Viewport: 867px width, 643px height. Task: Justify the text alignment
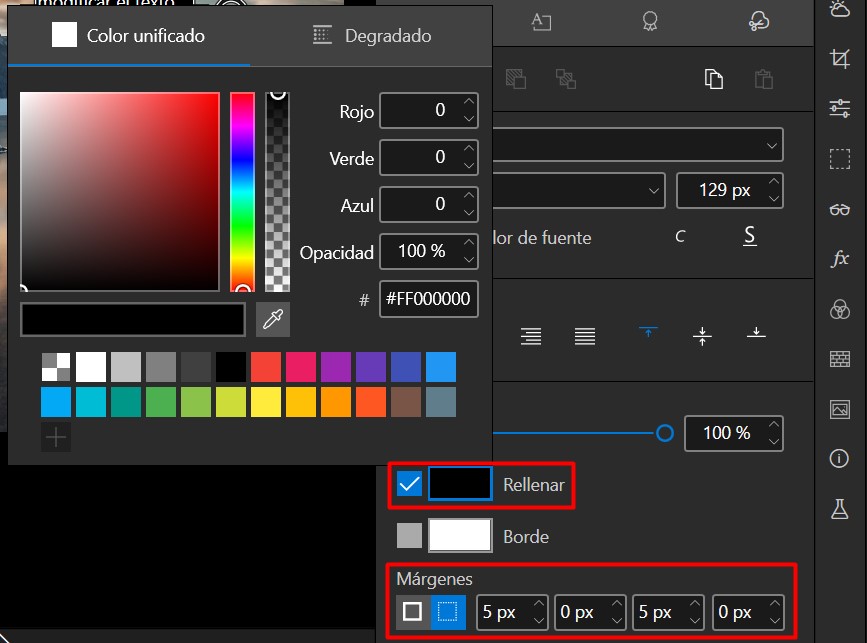pos(584,336)
